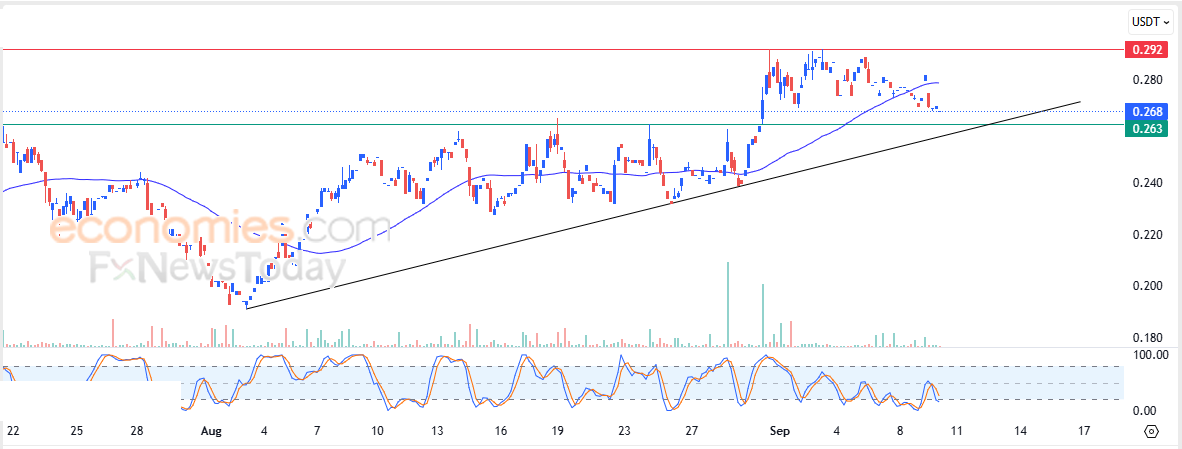Click the date 27 on time axis
This screenshot has width=1182, height=449.
pyautogui.click(x=692, y=432)
